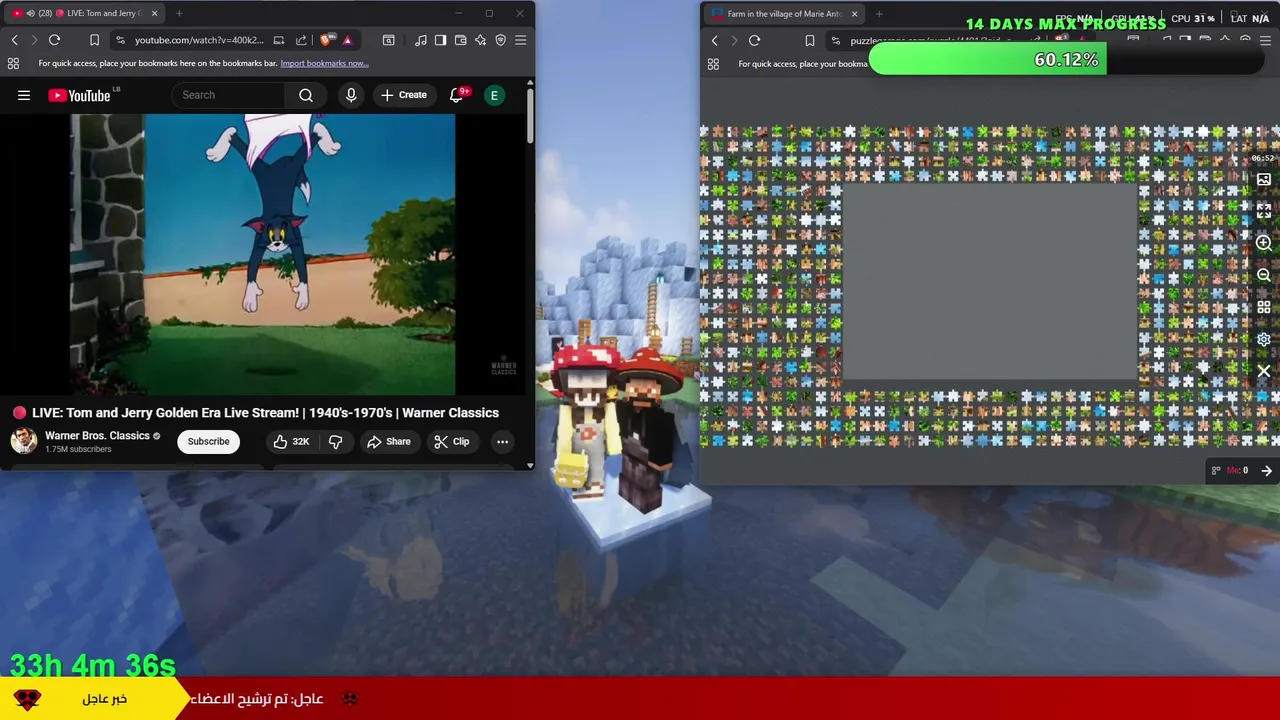Image resolution: width=1280 pixels, height=720 pixels.
Task: Switch to the LIVE: Tom and Jerry tab
Action: tap(84, 13)
